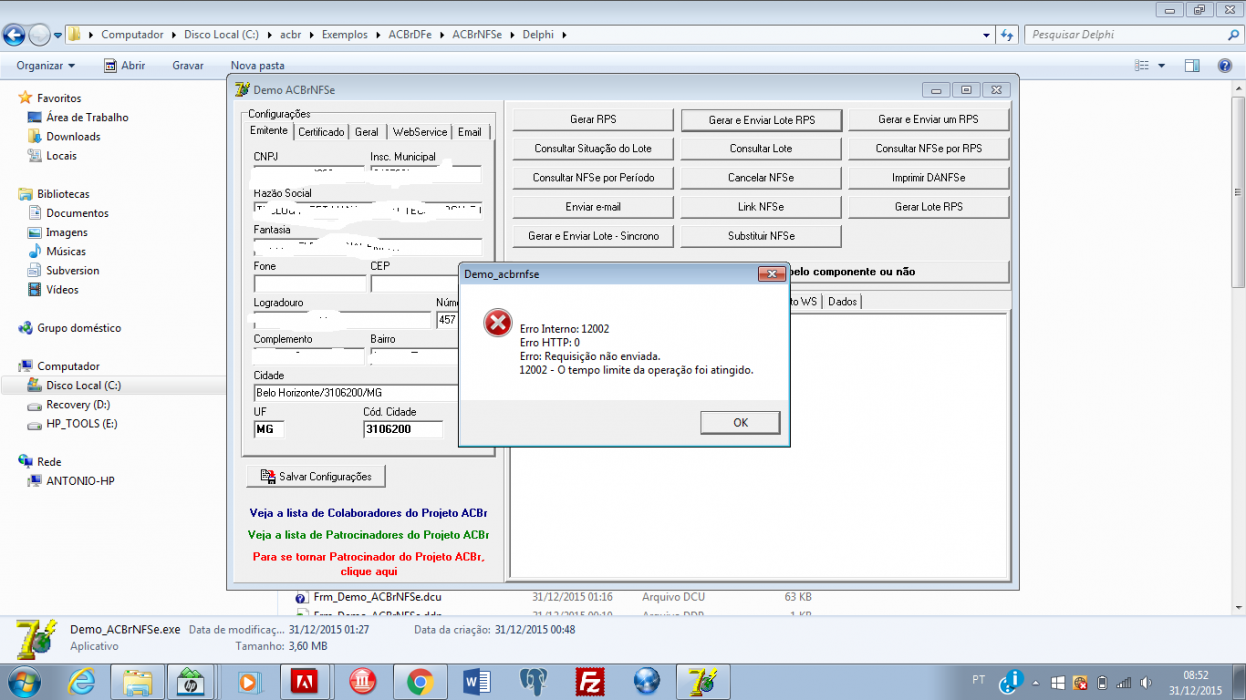Select HP_TOOLS (E:) drive
Screen dimensions: 1246x700
(x=81, y=424)
